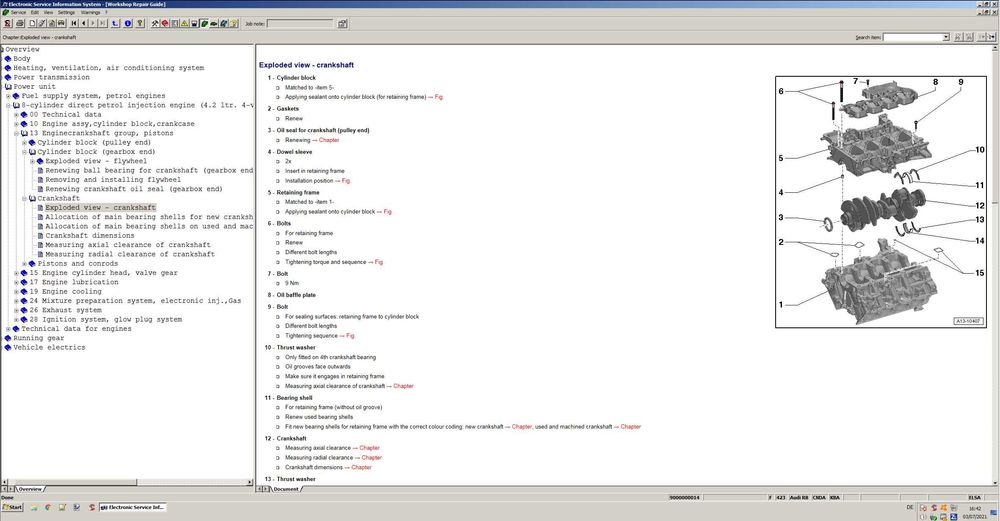
Task: Click the book icon beside Body
Action: click(x=8, y=59)
